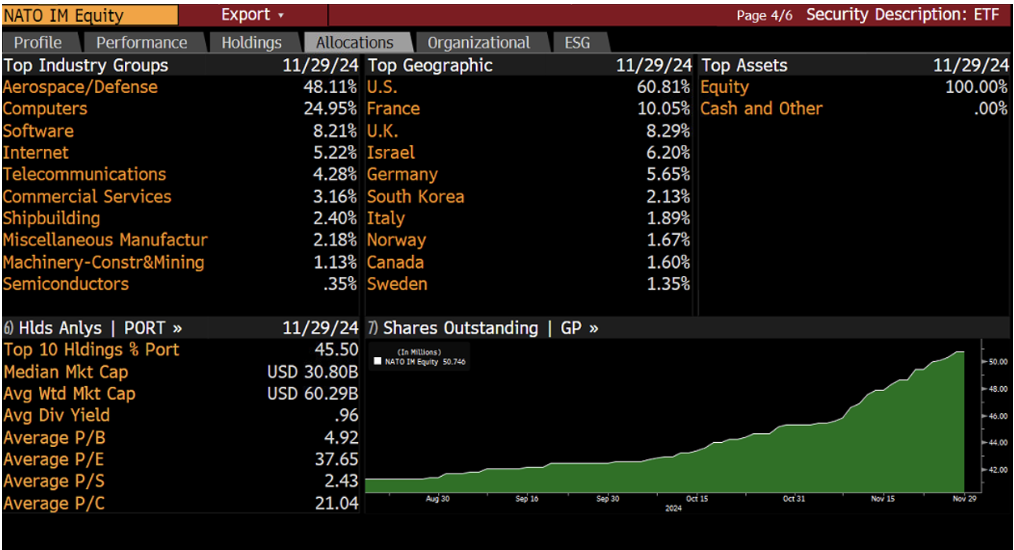Click the Nov 29 date on chart axis

pyautogui.click(x=964, y=499)
